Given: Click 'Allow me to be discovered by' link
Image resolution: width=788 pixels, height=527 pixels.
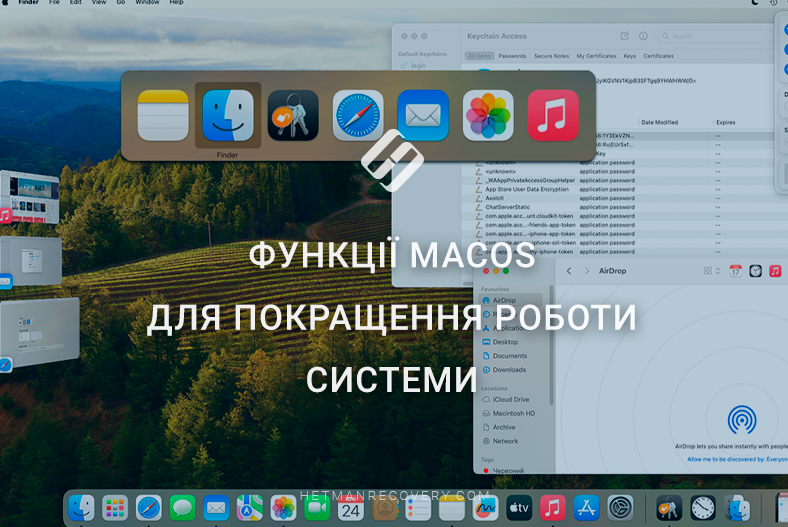Looking at the screenshot, I should 737,459.
